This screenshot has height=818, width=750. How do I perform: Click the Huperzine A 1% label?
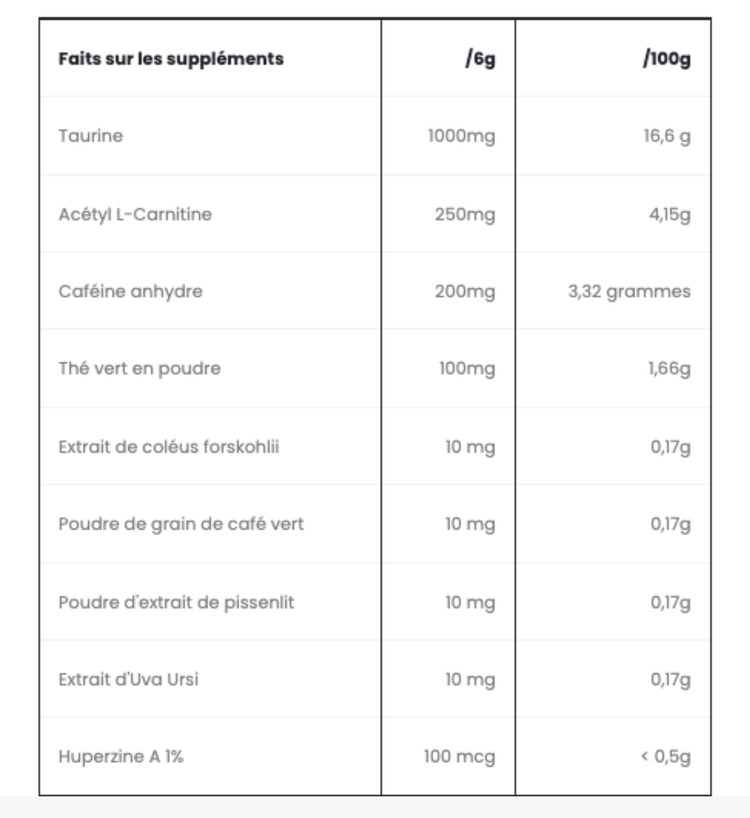pyautogui.click(x=121, y=756)
